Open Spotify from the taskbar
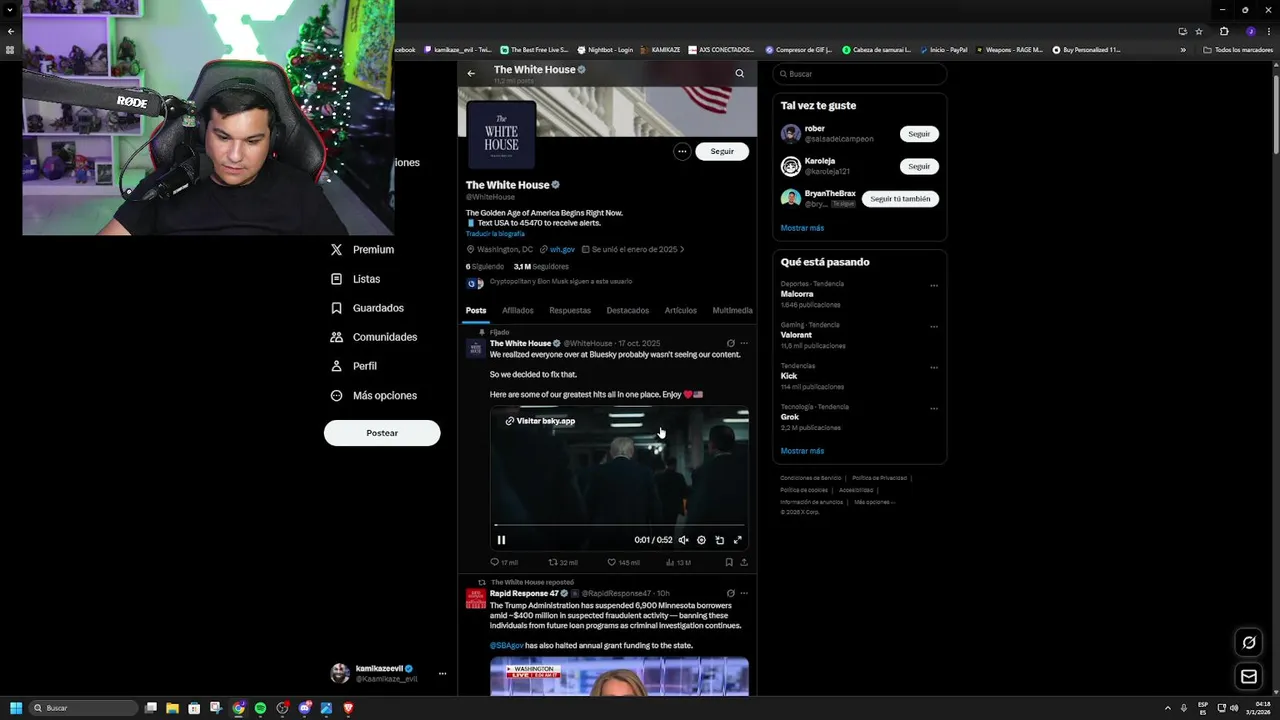The image size is (1280, 720). click(260, 708)
